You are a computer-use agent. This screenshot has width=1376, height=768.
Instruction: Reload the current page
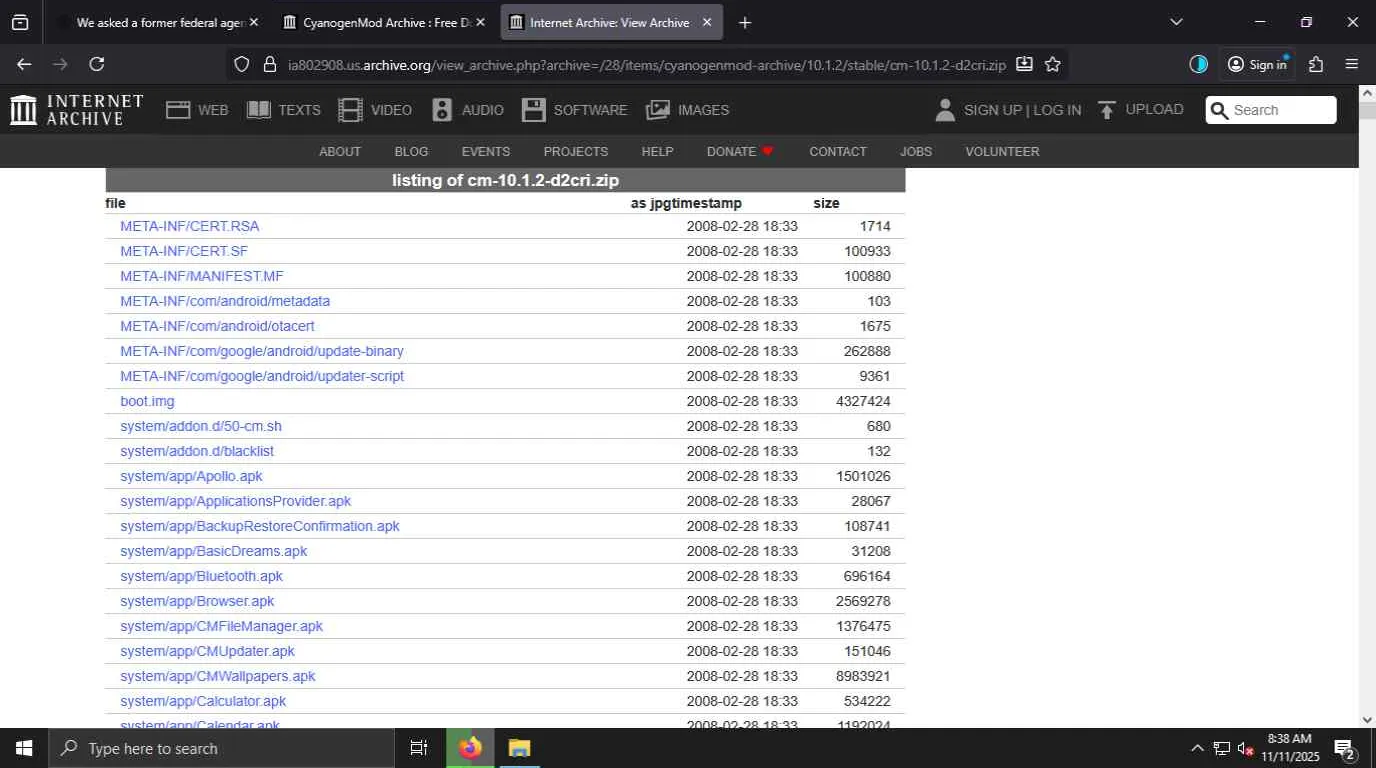pos(97,64)
